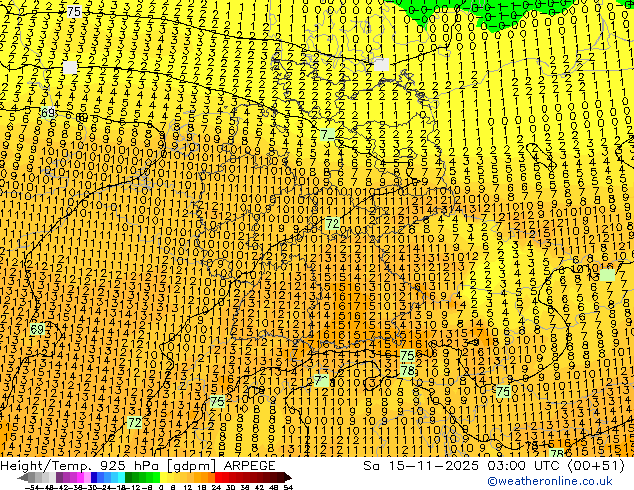
Task: Pick the pure red legend segment above 24
Action: [218, 477]
